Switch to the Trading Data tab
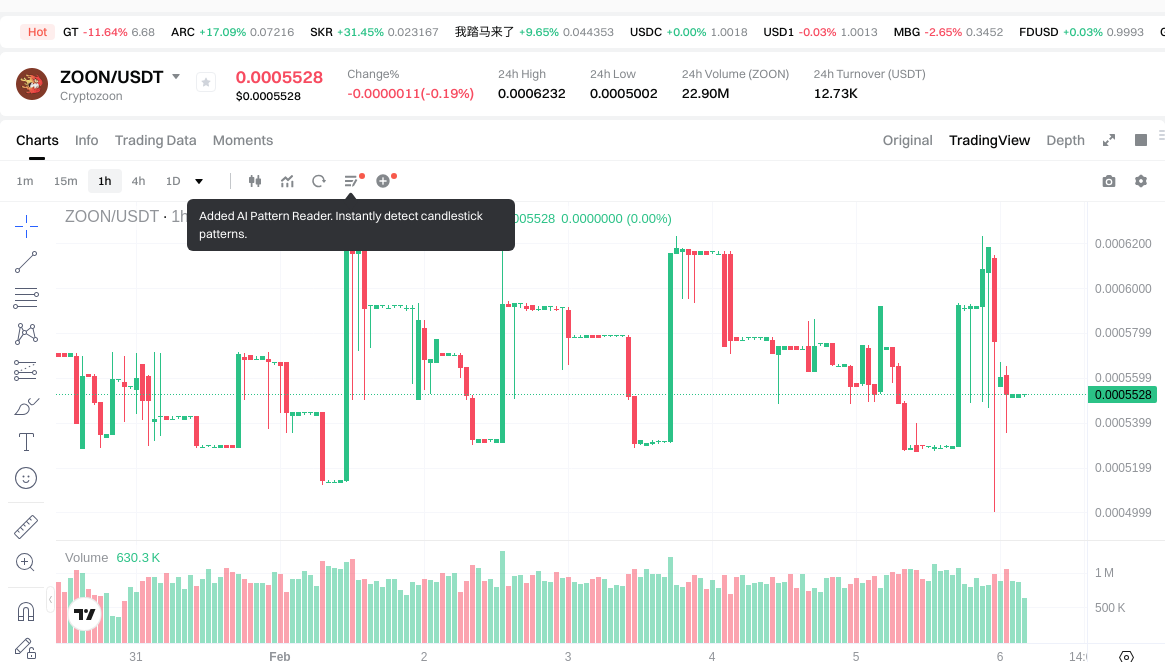This screenshot has width=1165, height=662. pos(155,140)
